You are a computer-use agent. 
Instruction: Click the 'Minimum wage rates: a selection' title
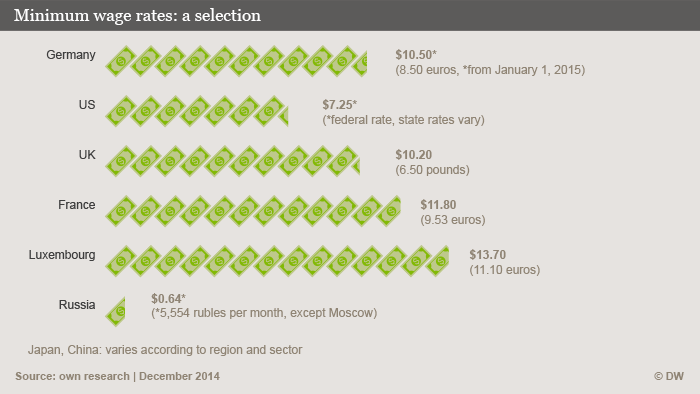coord(138,16)
